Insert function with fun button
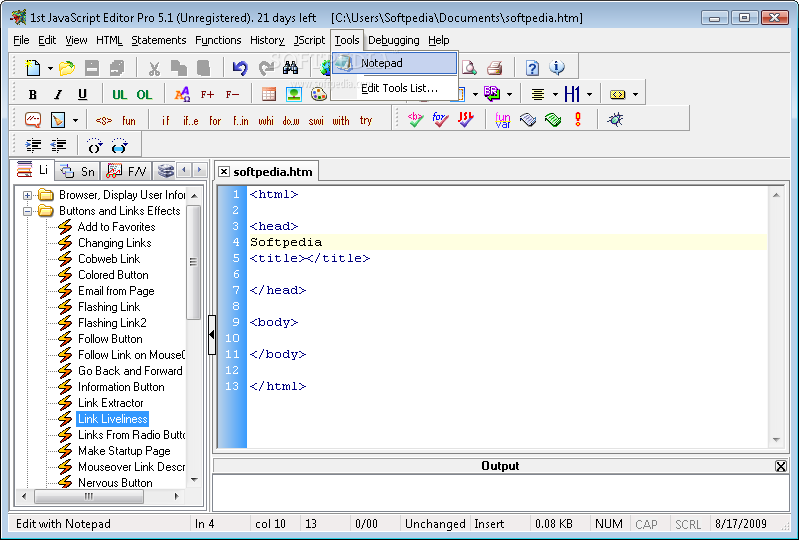This screenshot has width=799, height=540. 128,121
